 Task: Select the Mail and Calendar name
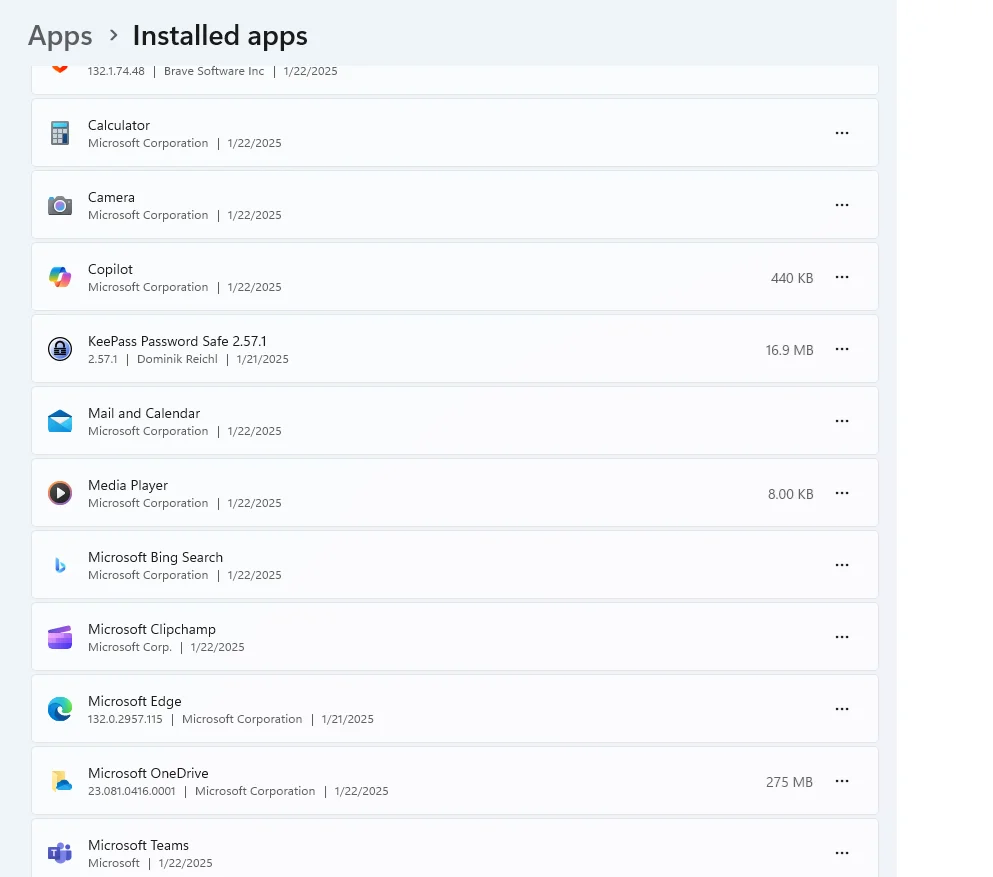pos(144,413)
